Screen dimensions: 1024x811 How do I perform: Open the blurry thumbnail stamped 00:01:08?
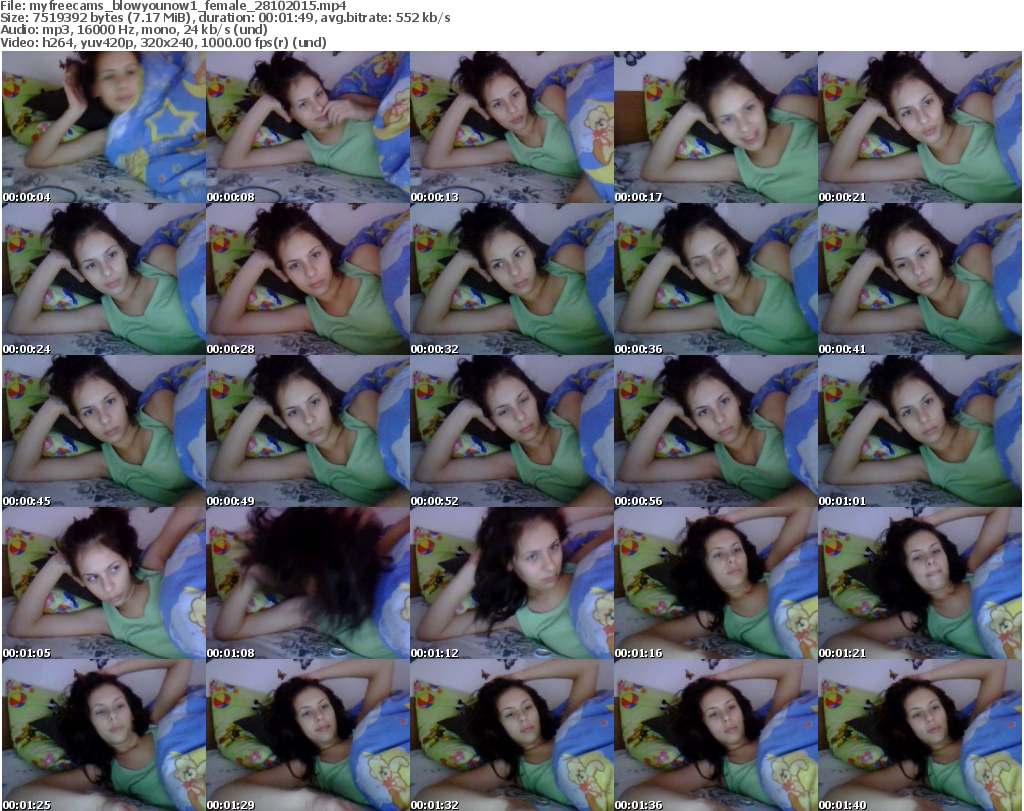pyautogui.click(x=308, y=583)
